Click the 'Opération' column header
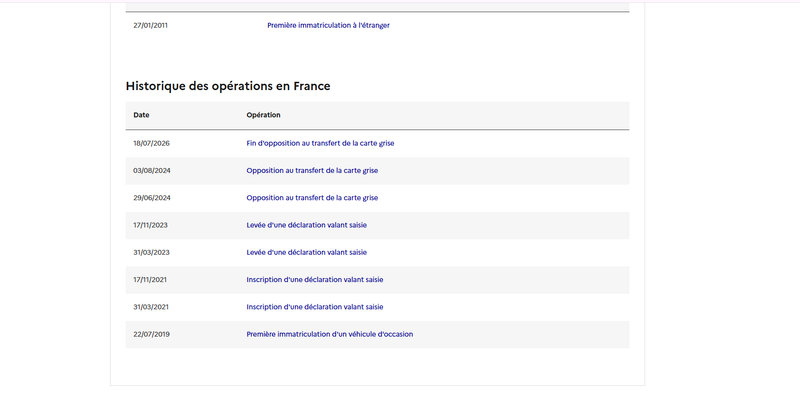This screenshot has width=800, height=396. point(263,115)
